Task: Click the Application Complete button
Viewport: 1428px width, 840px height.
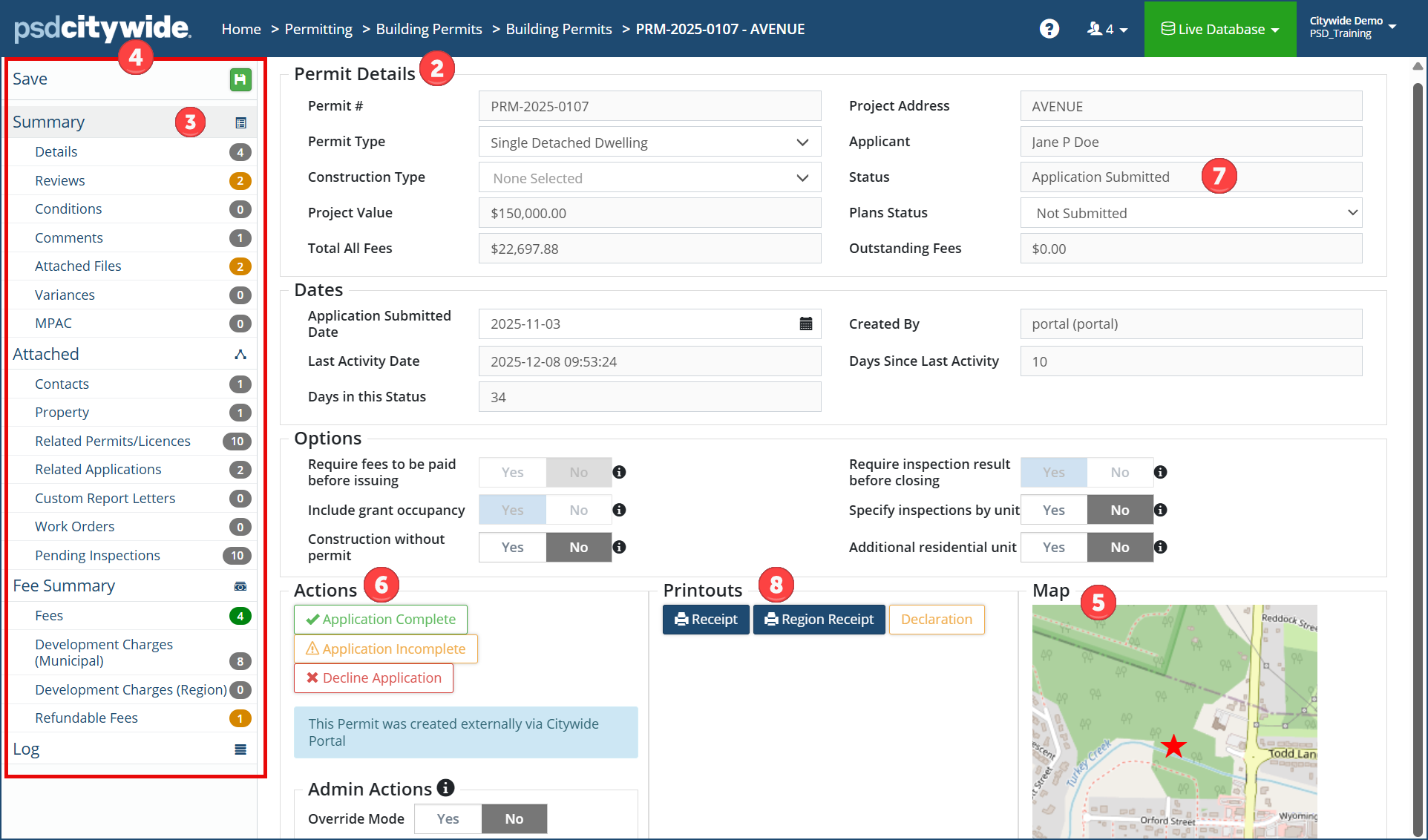Action: tap(381, 619)
